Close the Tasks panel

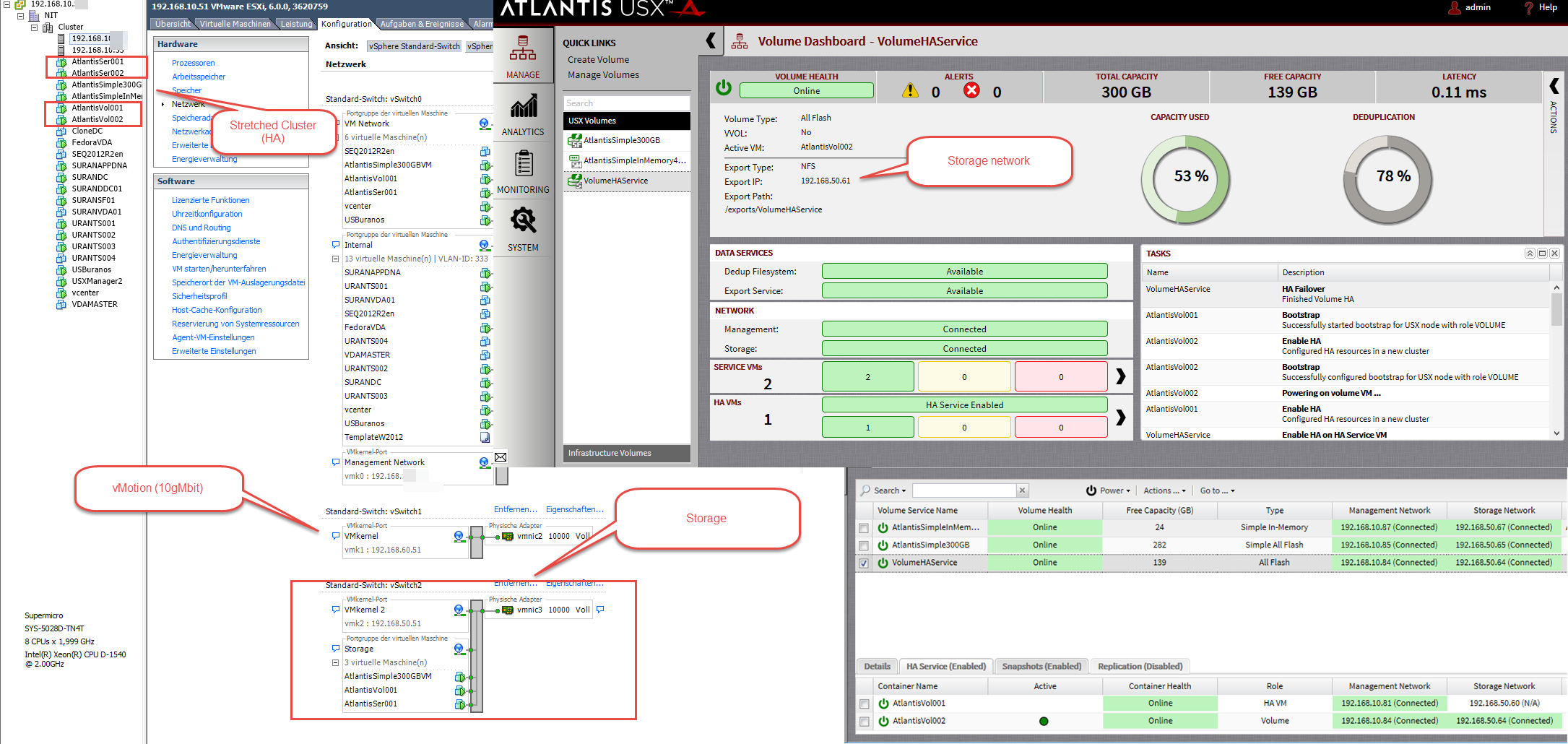click(x=1554, y=253)
